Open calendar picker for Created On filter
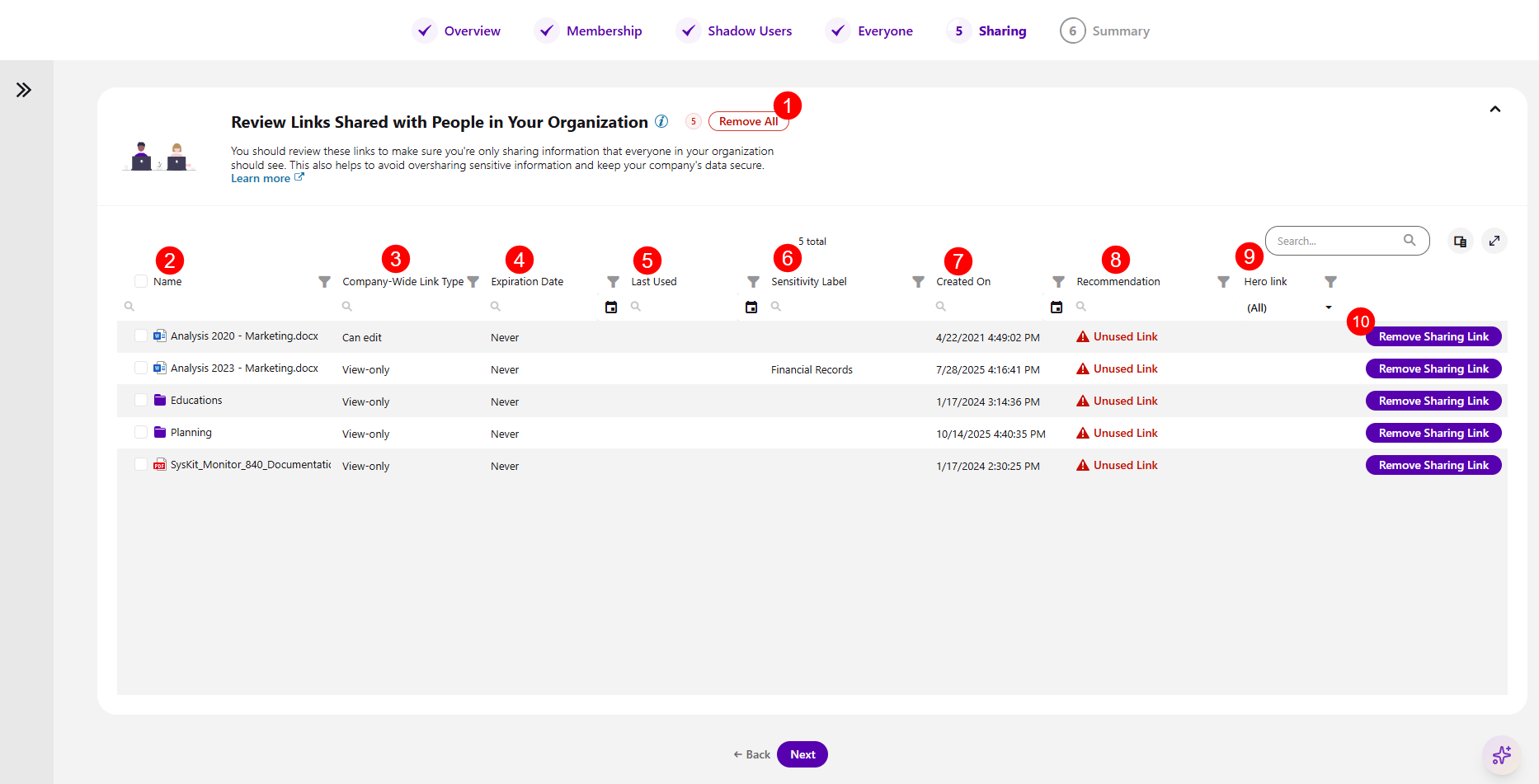 pos(1057,307)
